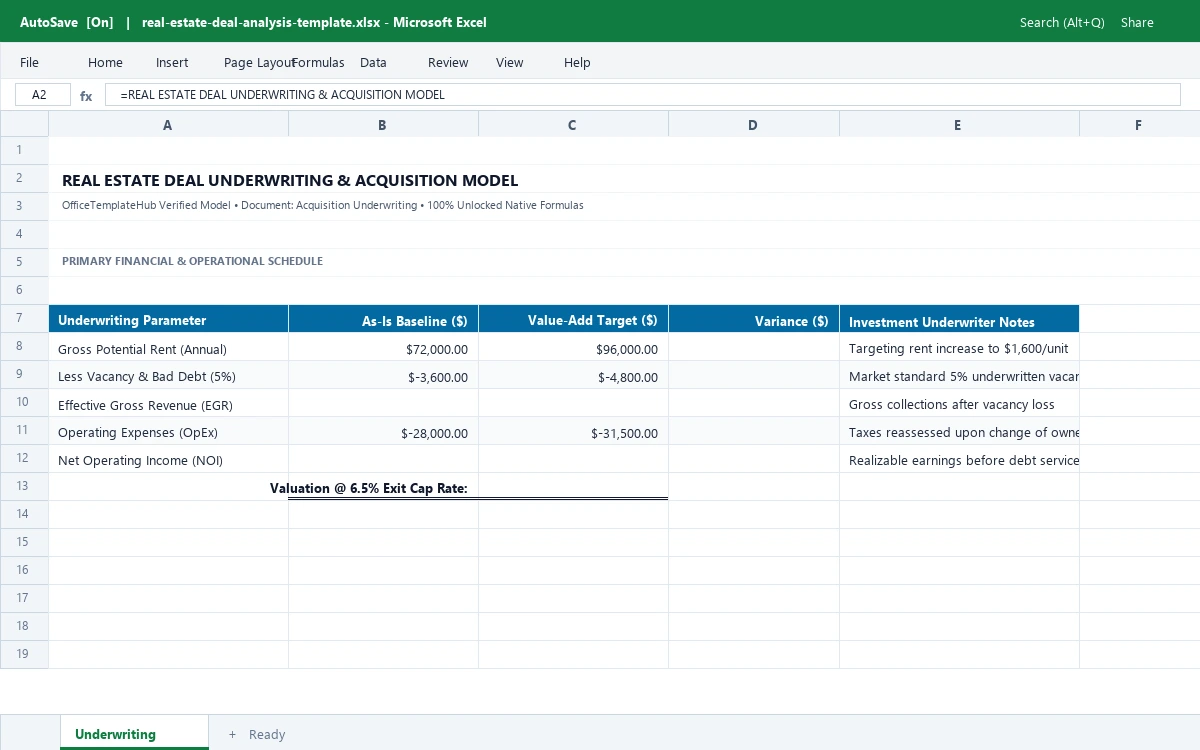Click note Market standard 5% underwritten vacancy
The width and height of the screenshot is (1200, 750).
click(959, 377)
